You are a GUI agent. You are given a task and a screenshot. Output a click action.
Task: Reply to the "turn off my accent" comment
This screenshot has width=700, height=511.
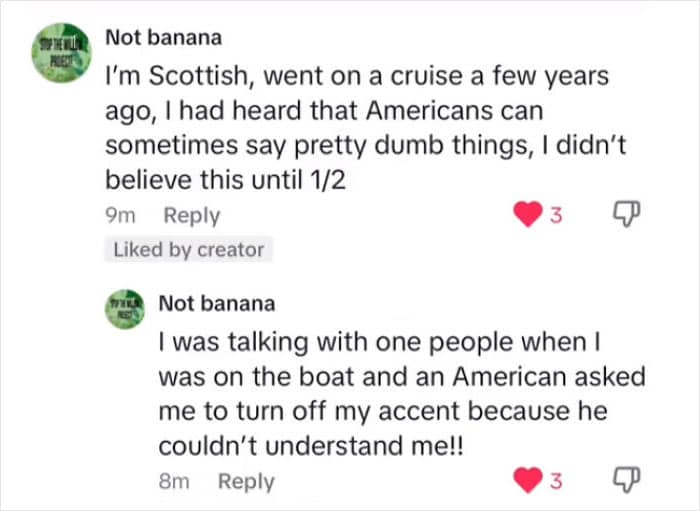[246, 481]
